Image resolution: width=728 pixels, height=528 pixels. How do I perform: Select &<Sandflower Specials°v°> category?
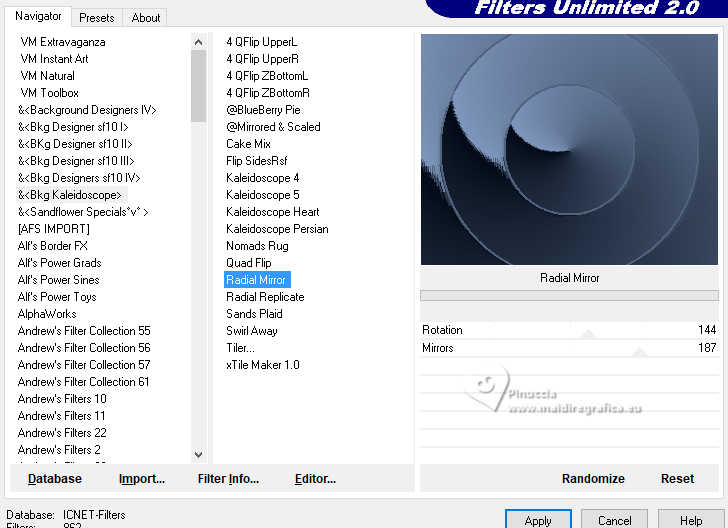point(83,212)
